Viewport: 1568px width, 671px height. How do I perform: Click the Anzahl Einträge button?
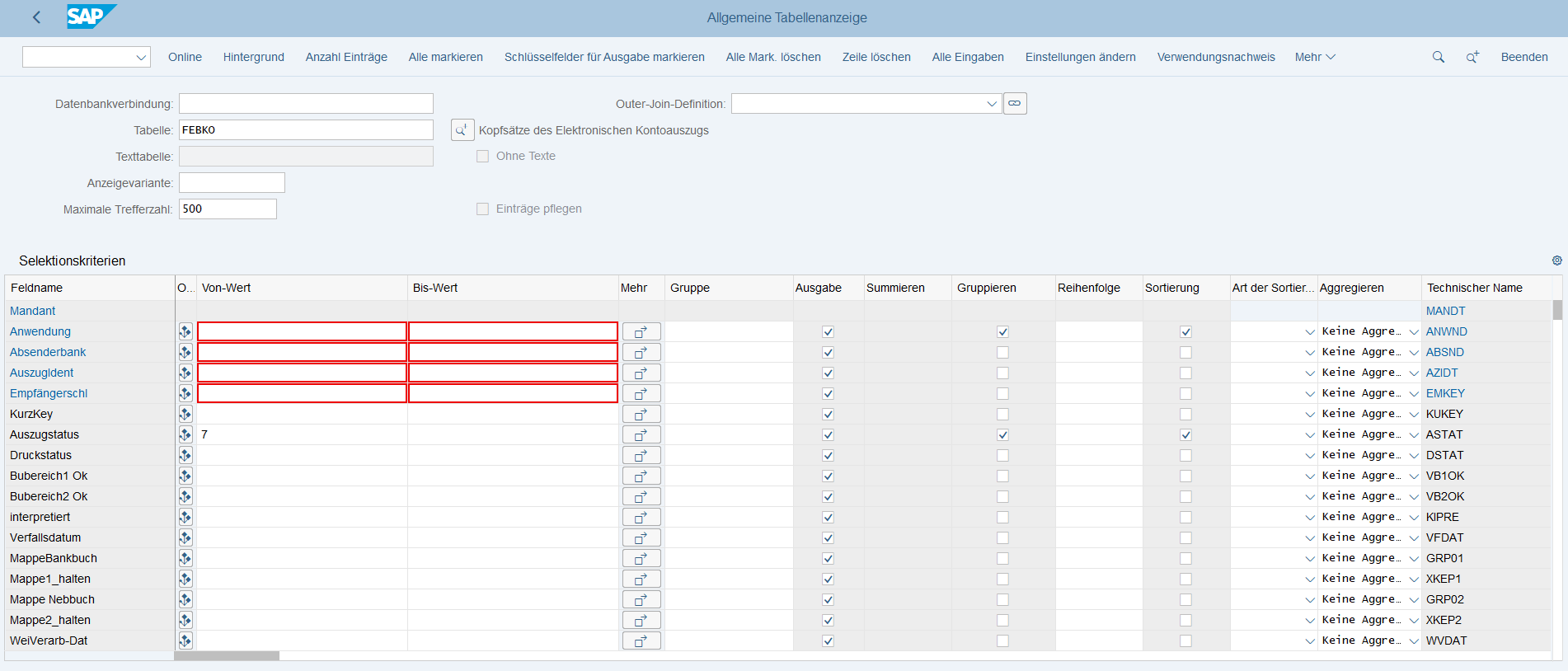346,57
